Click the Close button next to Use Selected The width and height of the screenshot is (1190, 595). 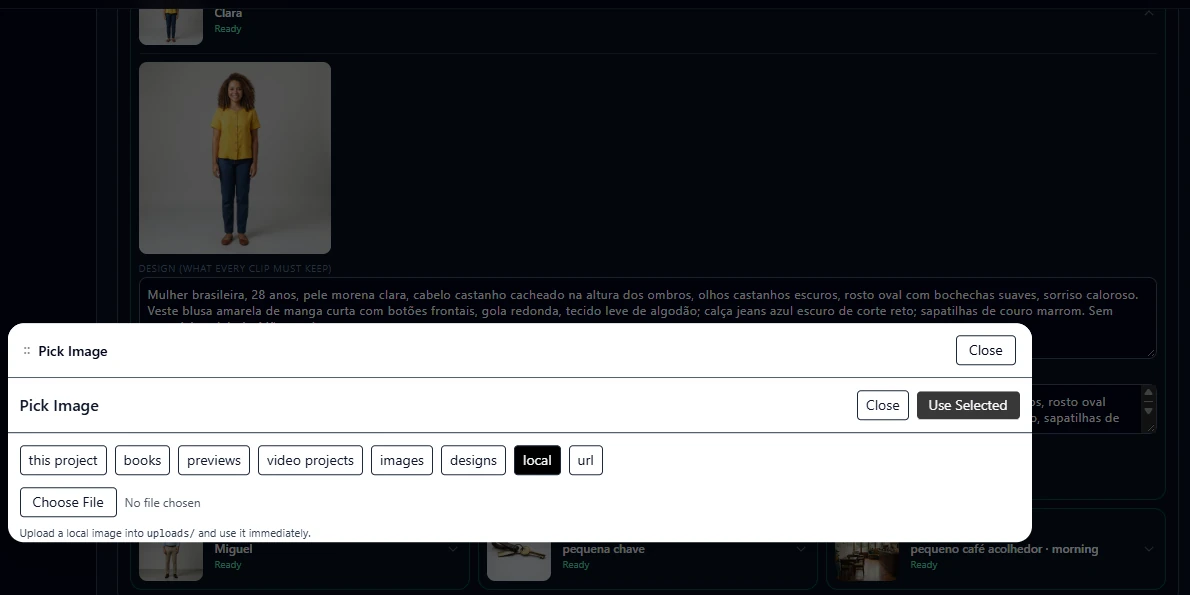pyautogui.click(x=882, y=405)
